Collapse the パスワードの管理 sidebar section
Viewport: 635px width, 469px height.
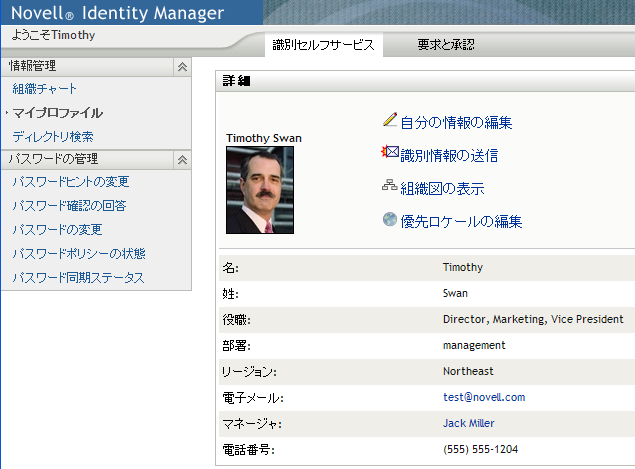point(181,159)
